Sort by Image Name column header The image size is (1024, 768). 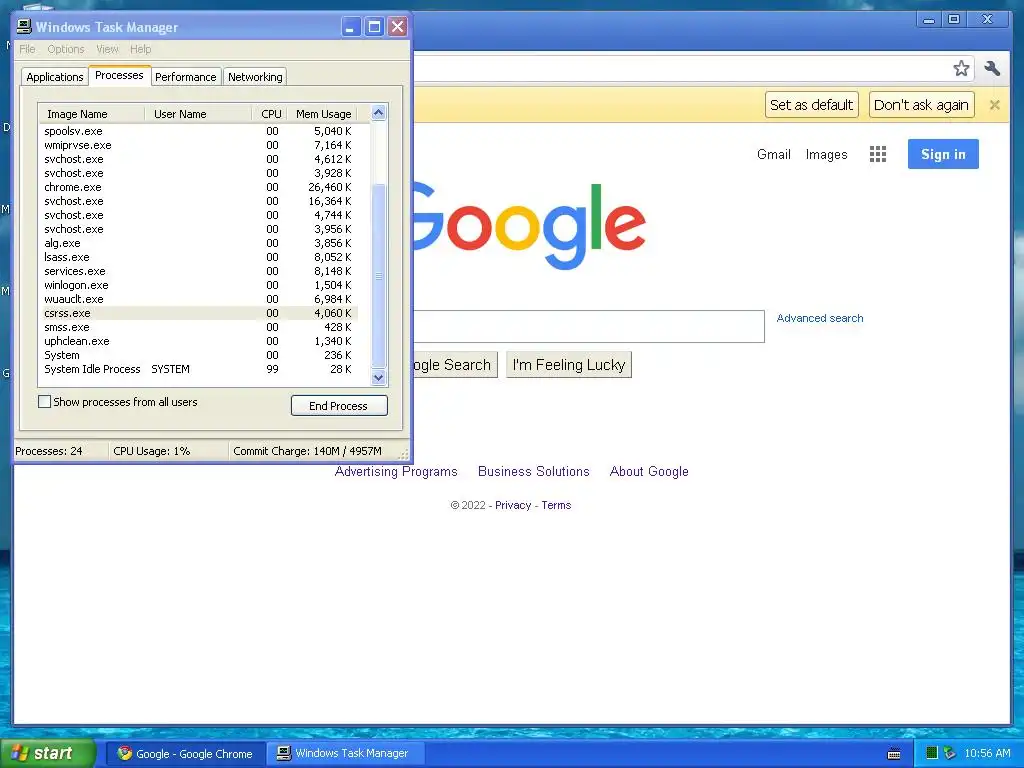coord(91,114)
